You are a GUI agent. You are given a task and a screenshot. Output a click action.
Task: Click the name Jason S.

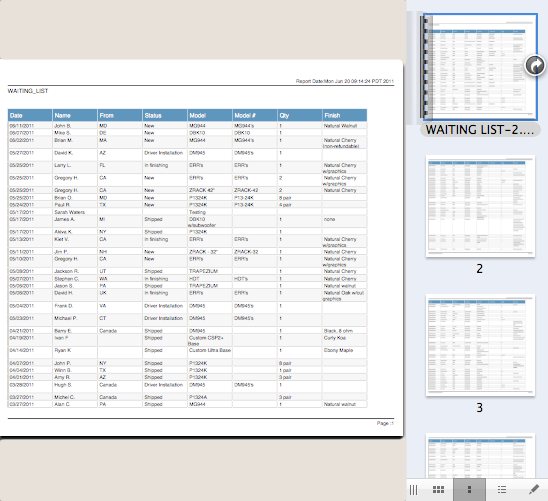[x=63, y=286]
